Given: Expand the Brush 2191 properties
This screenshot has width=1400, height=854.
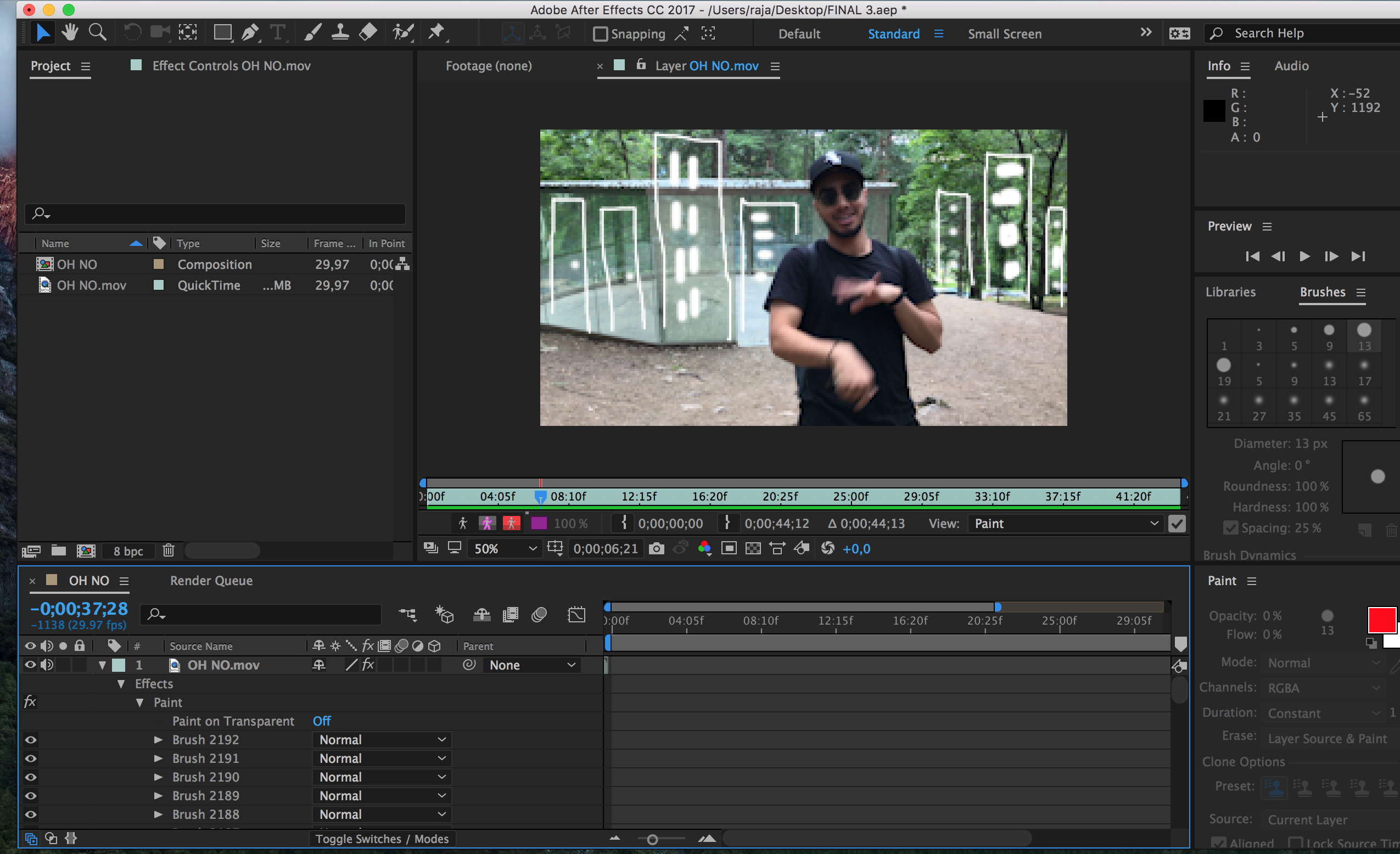Looking at the screenshot, I should click(158, 758).
